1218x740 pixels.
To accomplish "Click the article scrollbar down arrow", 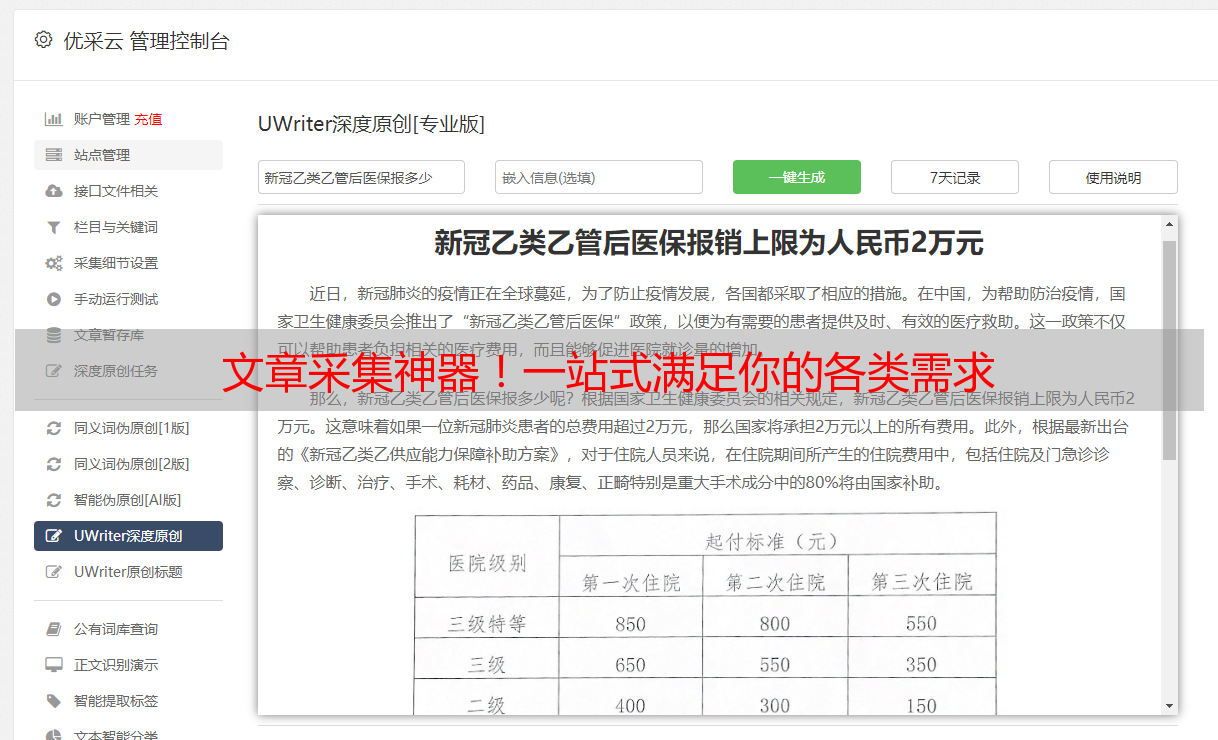I will 1169,705.
